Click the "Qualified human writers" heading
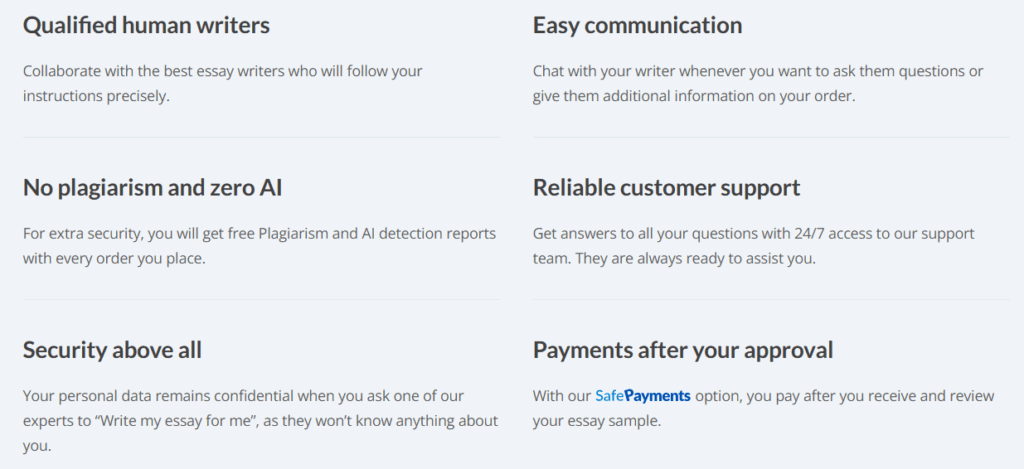Screen dimensions: 1024x469 pyautogui.click(x=146, y=25)
